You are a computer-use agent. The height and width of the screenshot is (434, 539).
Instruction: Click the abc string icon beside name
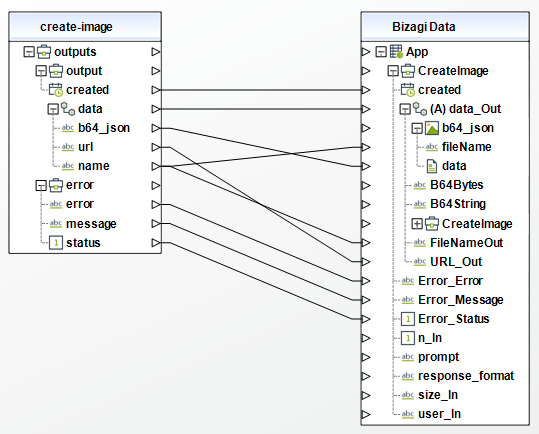68,166
